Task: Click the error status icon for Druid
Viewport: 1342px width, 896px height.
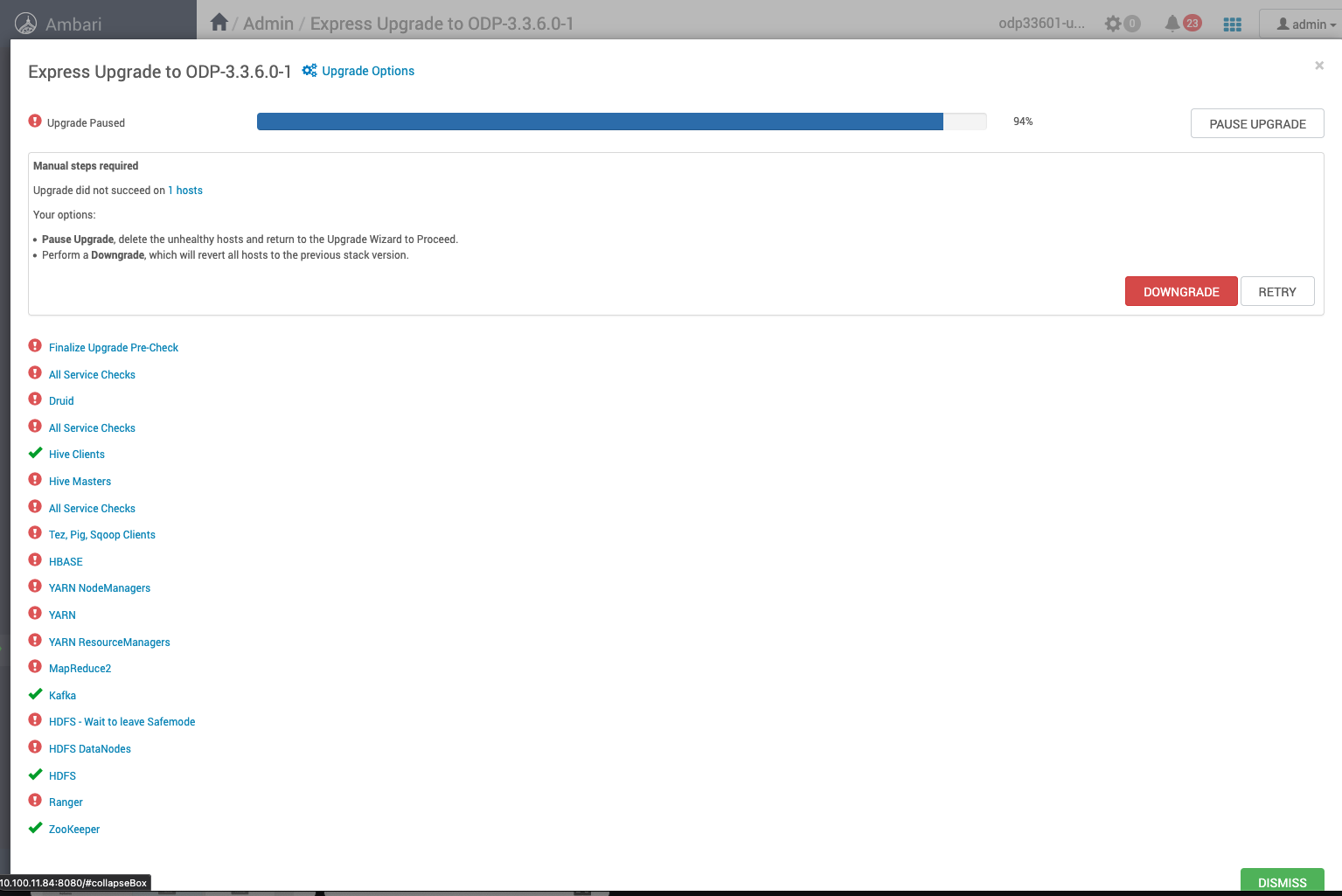Action: (x=35, y=399)
